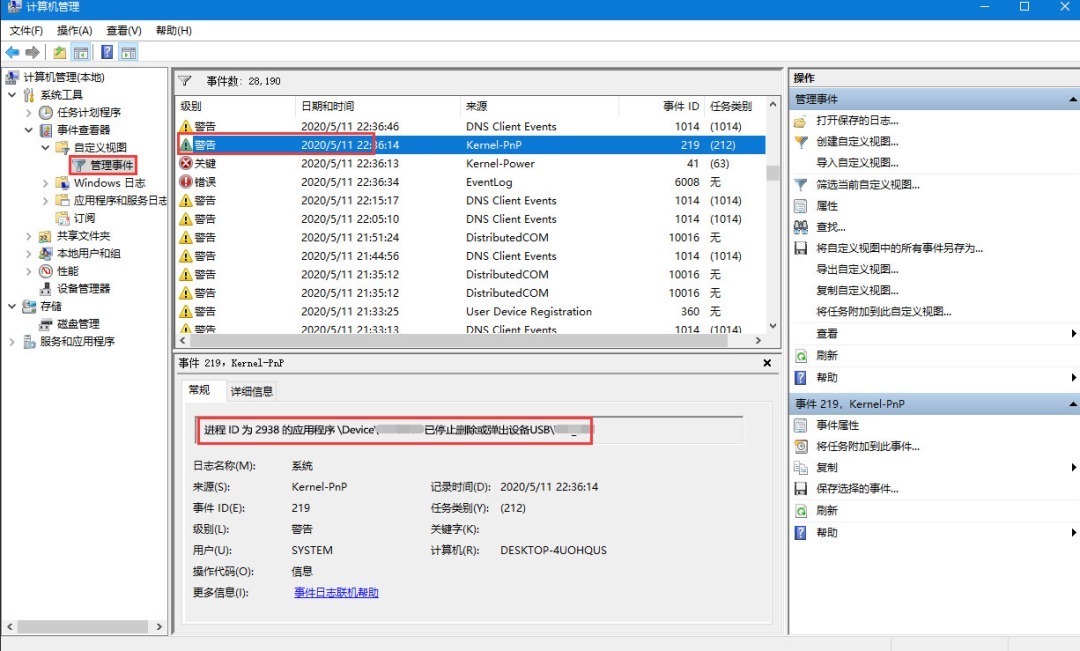Click the 创建自定义视图 funnel icon

point(800,142)
